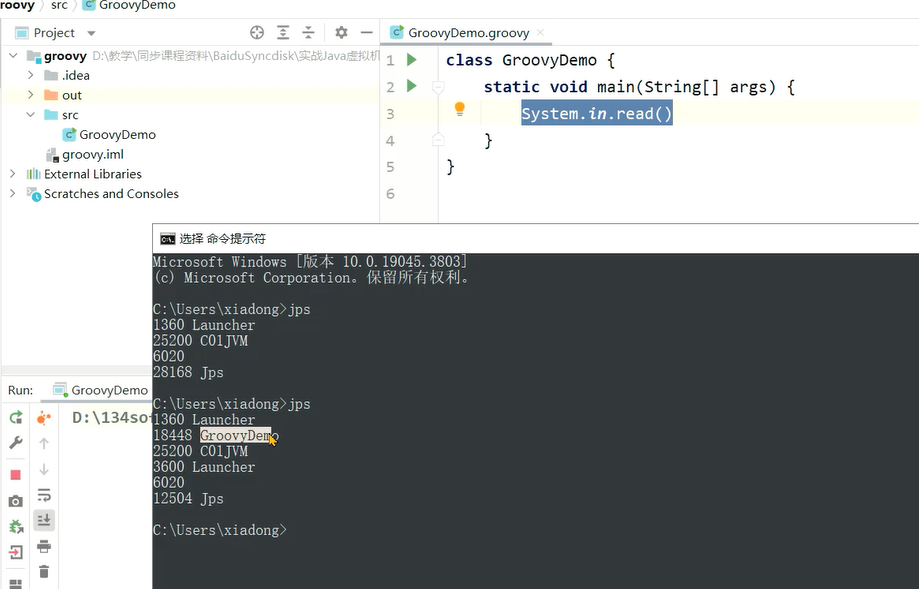Select groovy.iml file in project tree

(x=92, y=154)
